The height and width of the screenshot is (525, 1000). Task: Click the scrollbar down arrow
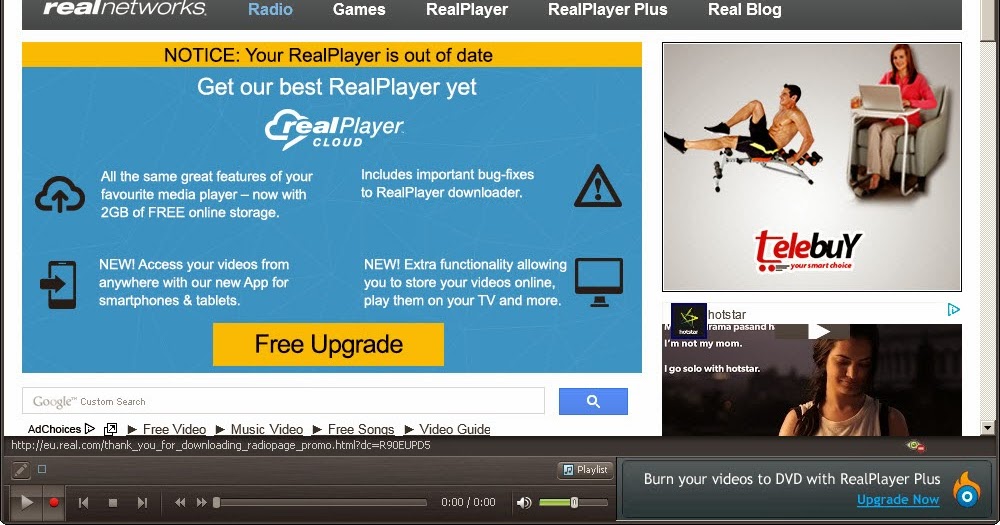[987, 428]
